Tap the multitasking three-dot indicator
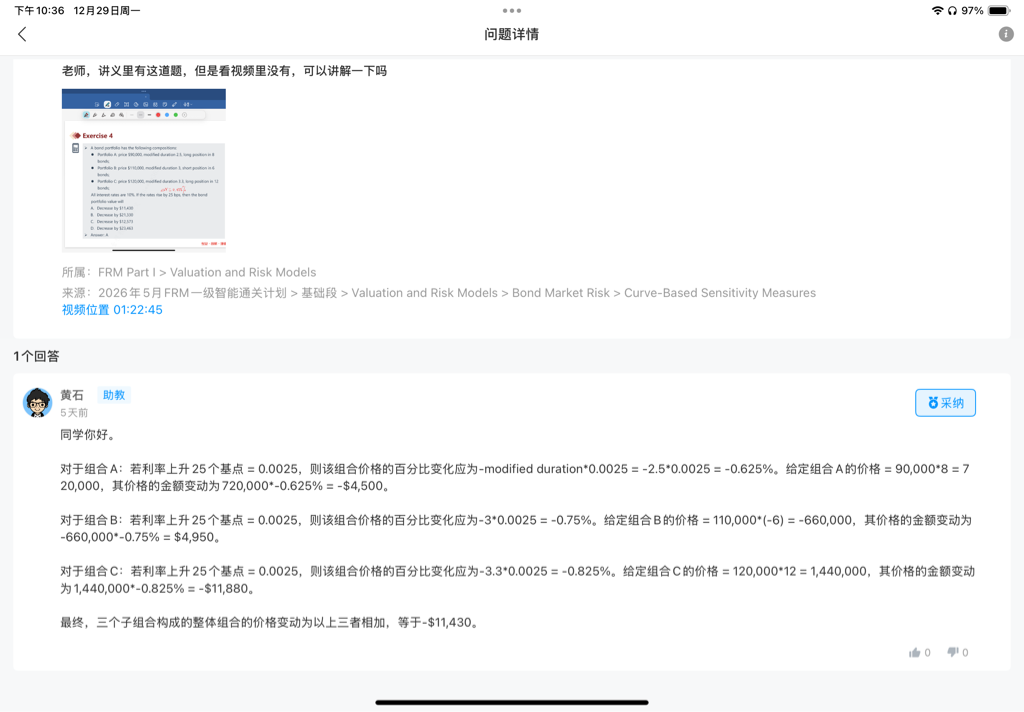Viewport: 1024px width, 712px height. (x=512, y=10)
